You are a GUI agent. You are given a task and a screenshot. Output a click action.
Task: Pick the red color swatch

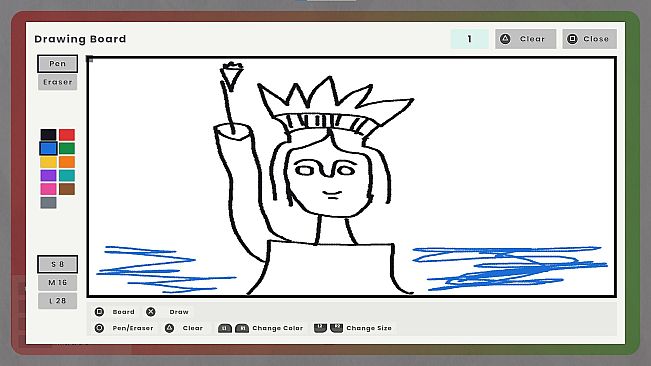(67, 134)
